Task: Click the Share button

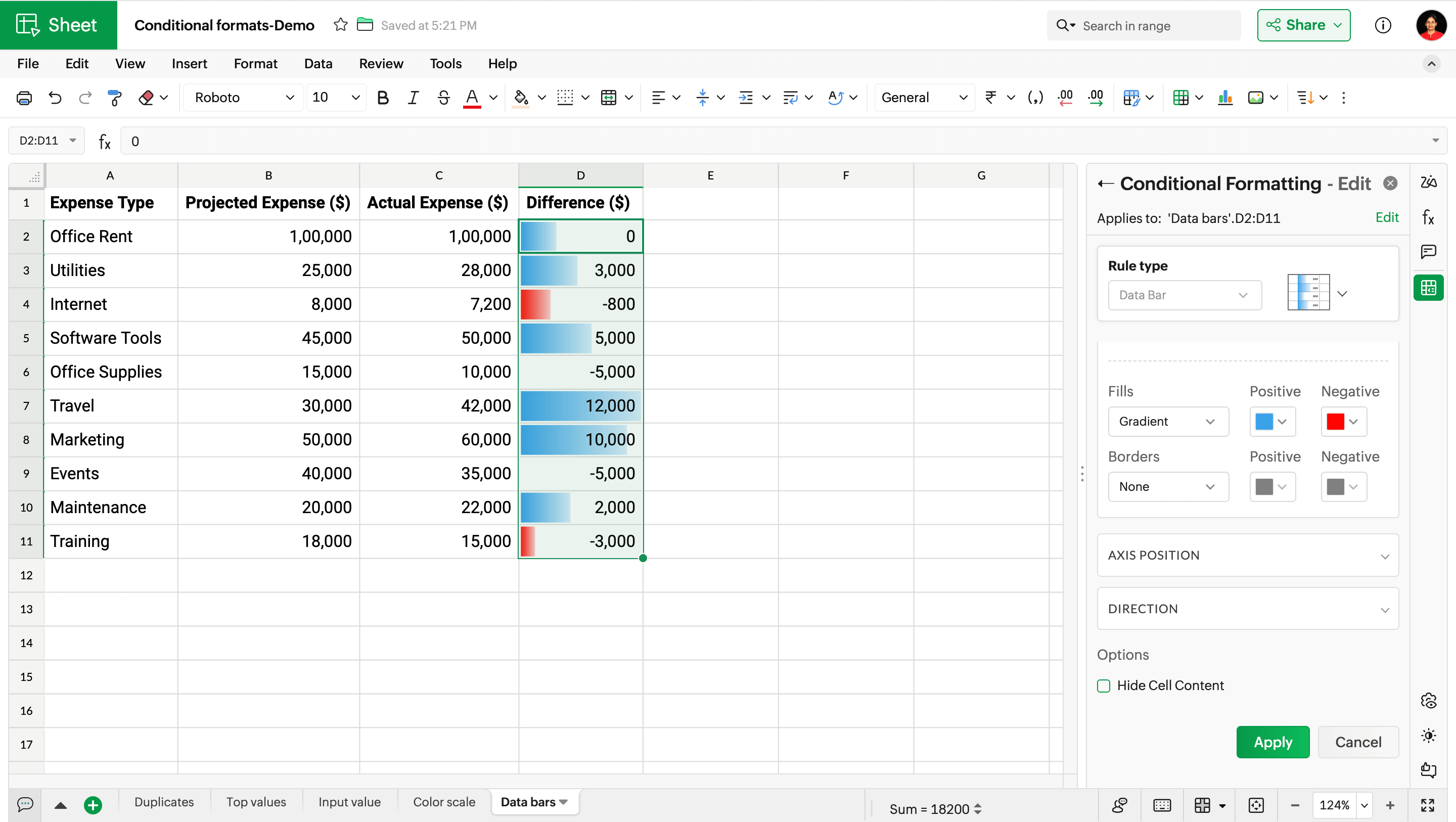Action: click(x=1303, y=25)
